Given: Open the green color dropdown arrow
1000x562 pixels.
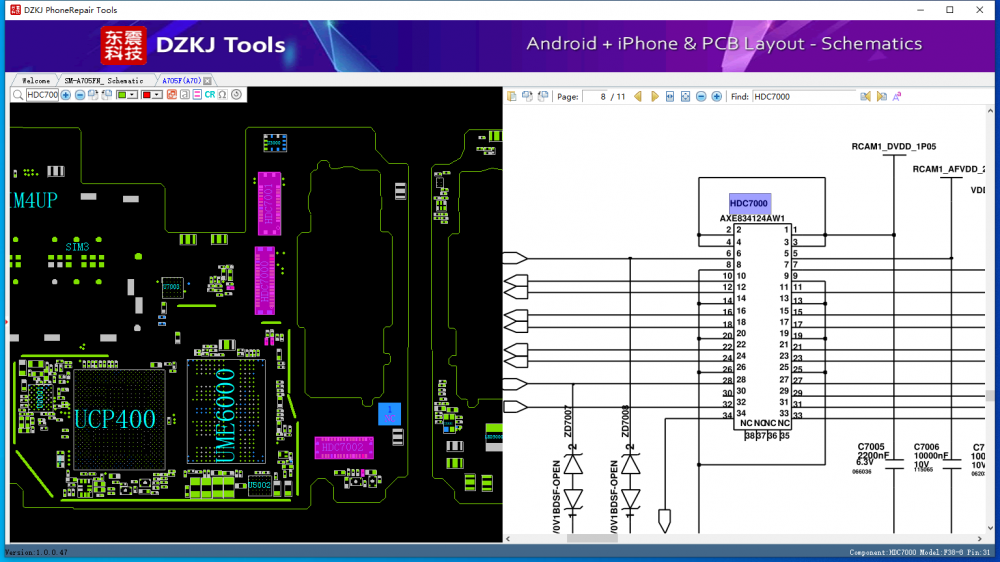Looking at the screenshot, I should pyautogui.click(x=132, y=95).
